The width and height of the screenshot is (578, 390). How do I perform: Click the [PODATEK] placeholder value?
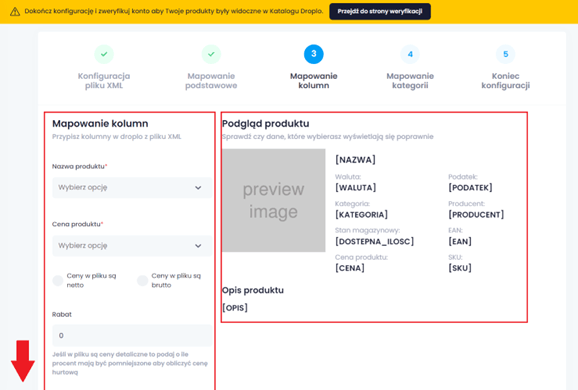470,188
